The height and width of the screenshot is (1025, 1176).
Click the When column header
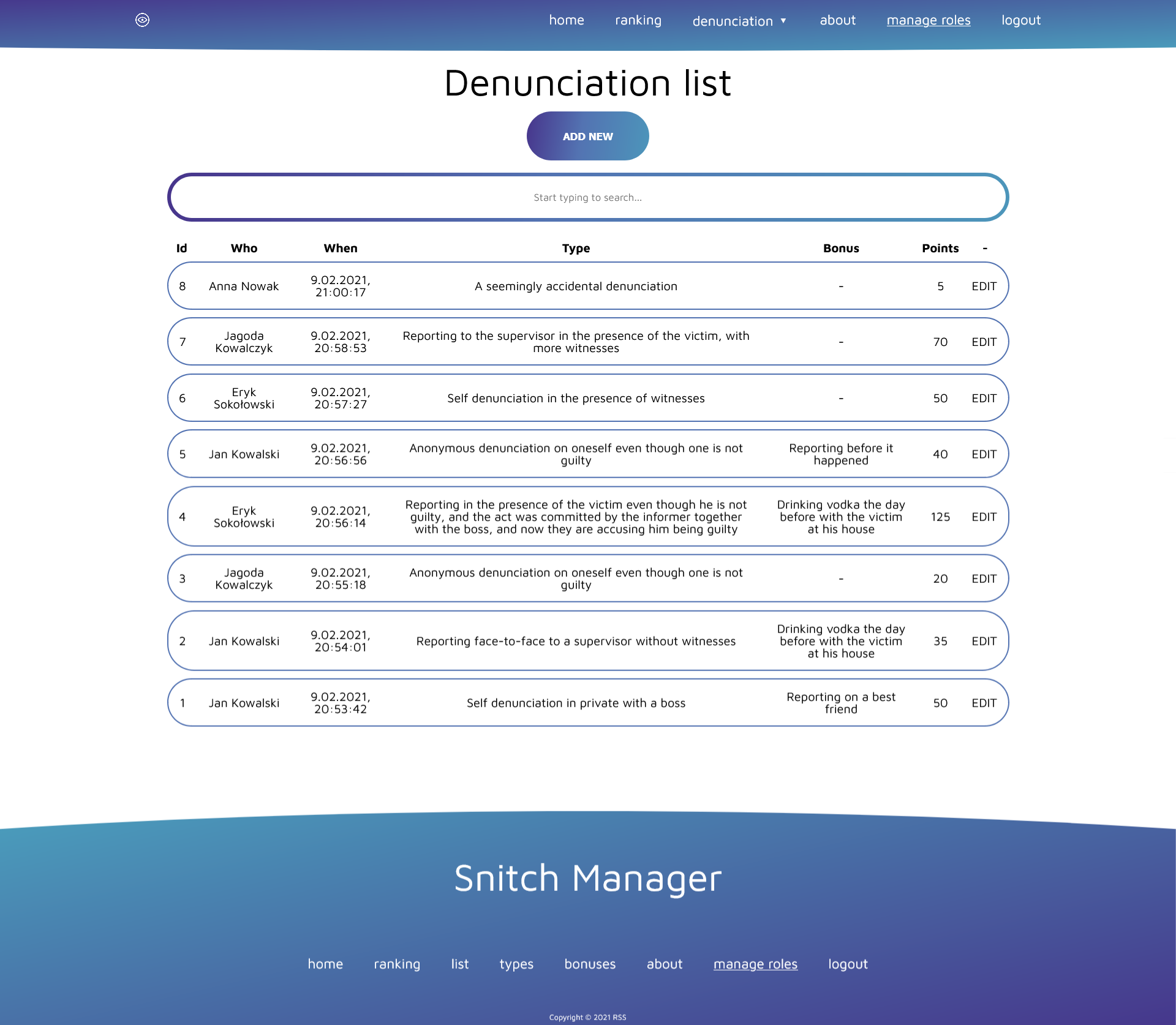[340, 248]
